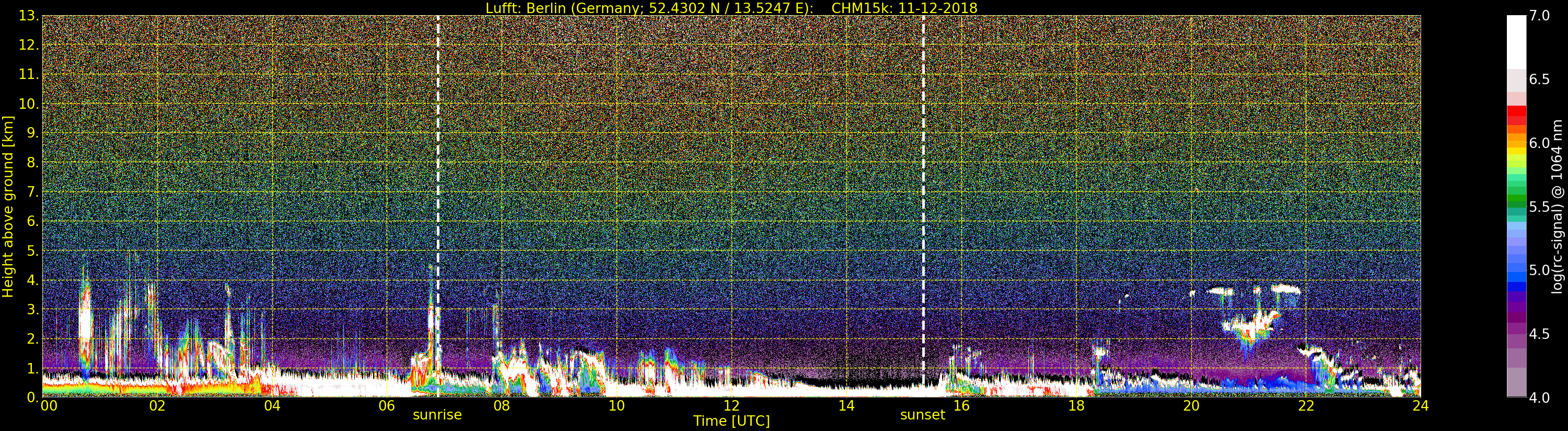
Task: Click the colorbar tick value '5.5'
Action: pos(1539,207)
